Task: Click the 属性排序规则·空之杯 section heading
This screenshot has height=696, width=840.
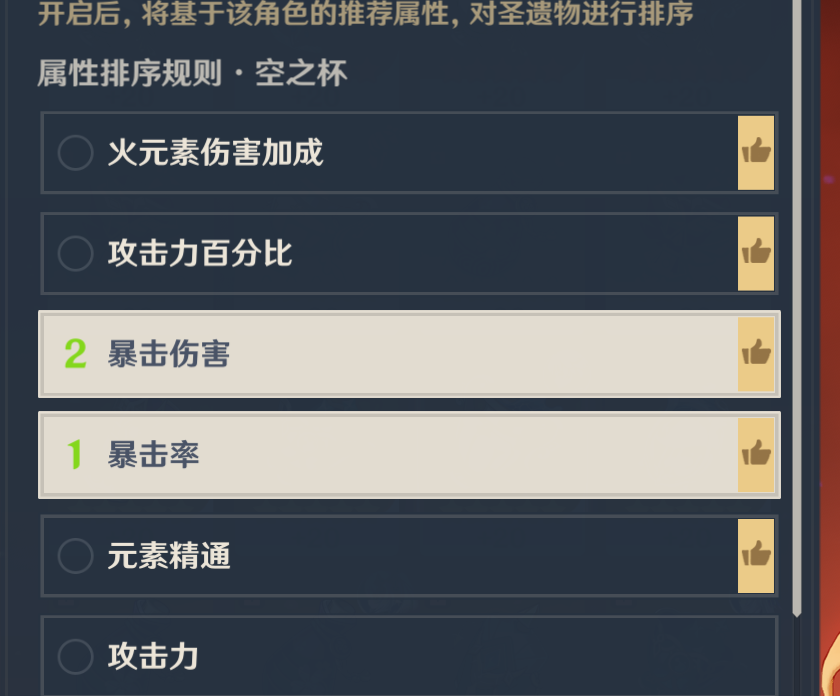Action: (192, 74)
